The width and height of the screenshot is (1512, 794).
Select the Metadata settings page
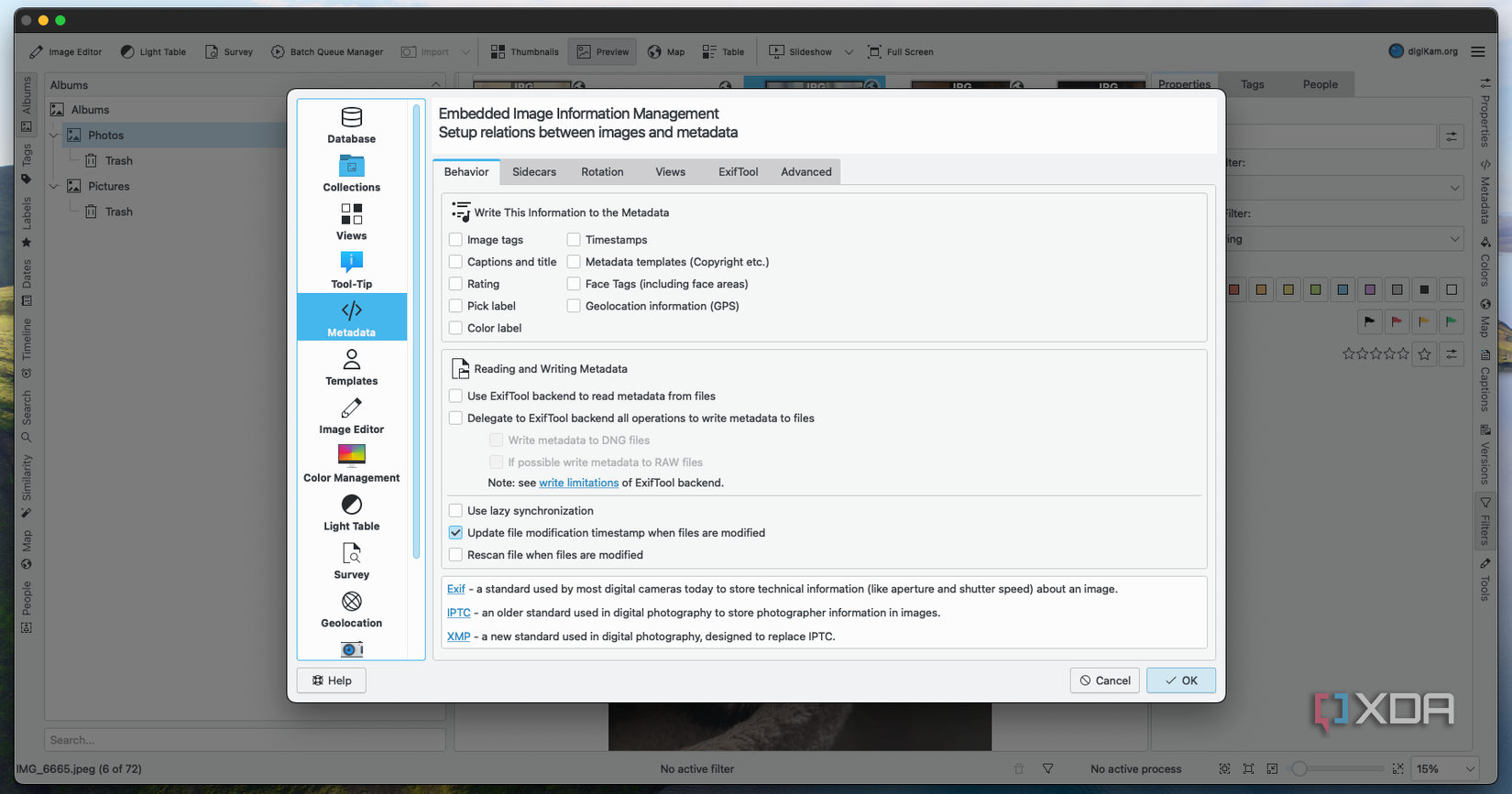352,318
